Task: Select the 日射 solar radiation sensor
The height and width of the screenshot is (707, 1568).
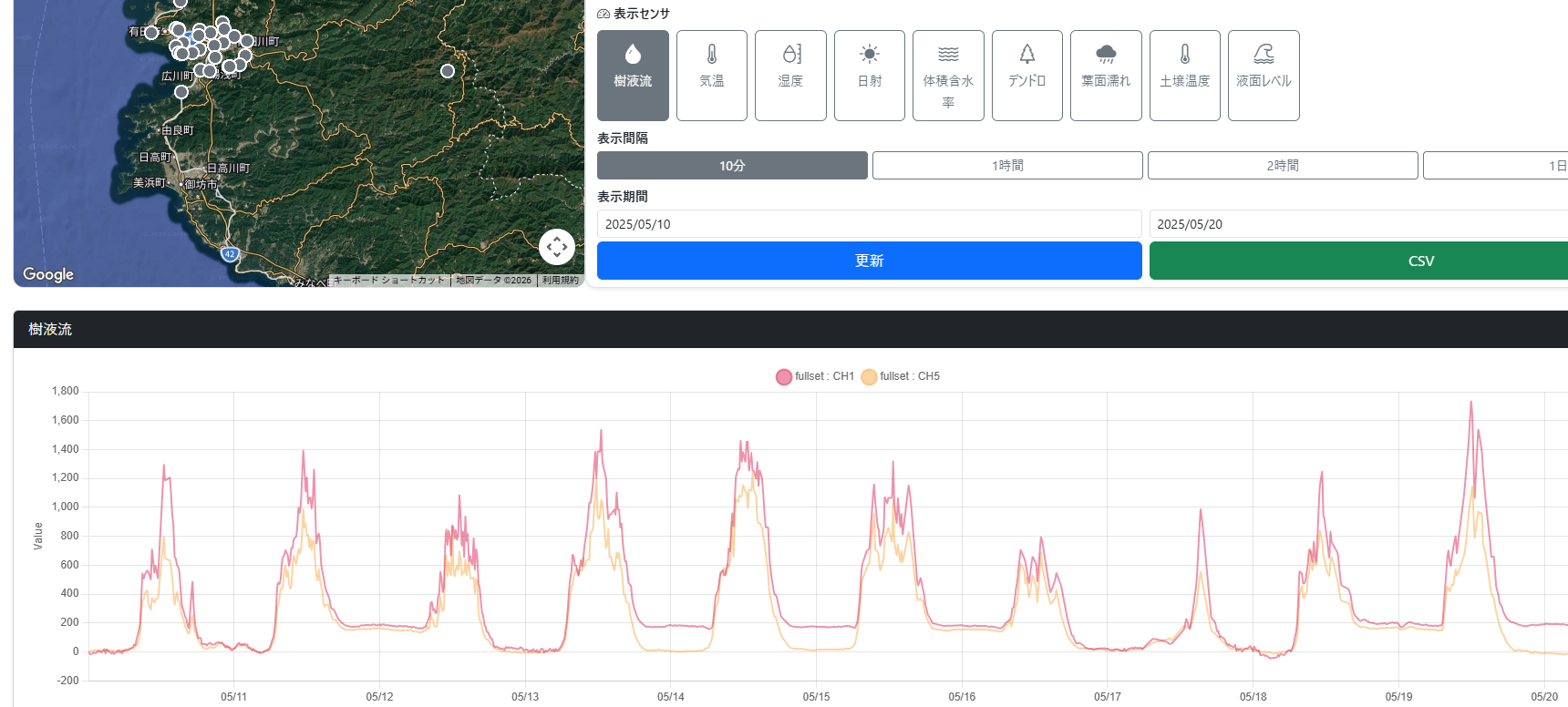Action: coord(870,76)
